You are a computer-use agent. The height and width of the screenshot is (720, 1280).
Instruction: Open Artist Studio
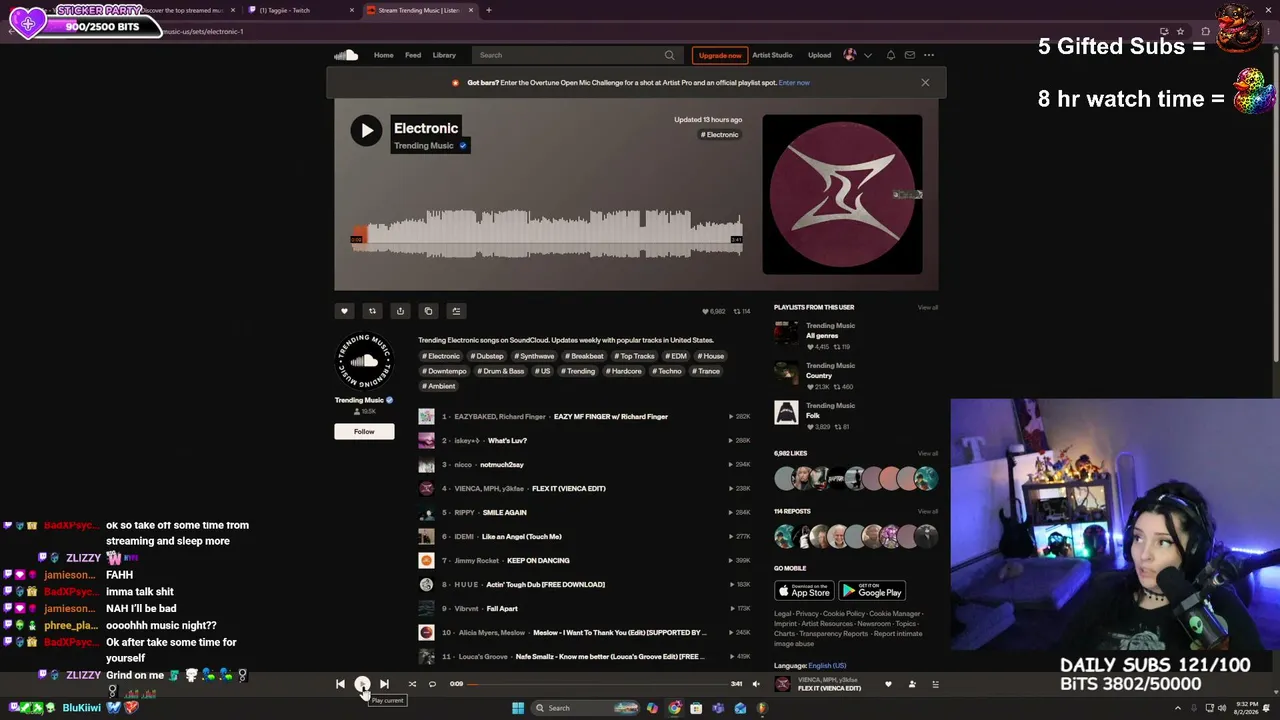click(x=772, y=55)
